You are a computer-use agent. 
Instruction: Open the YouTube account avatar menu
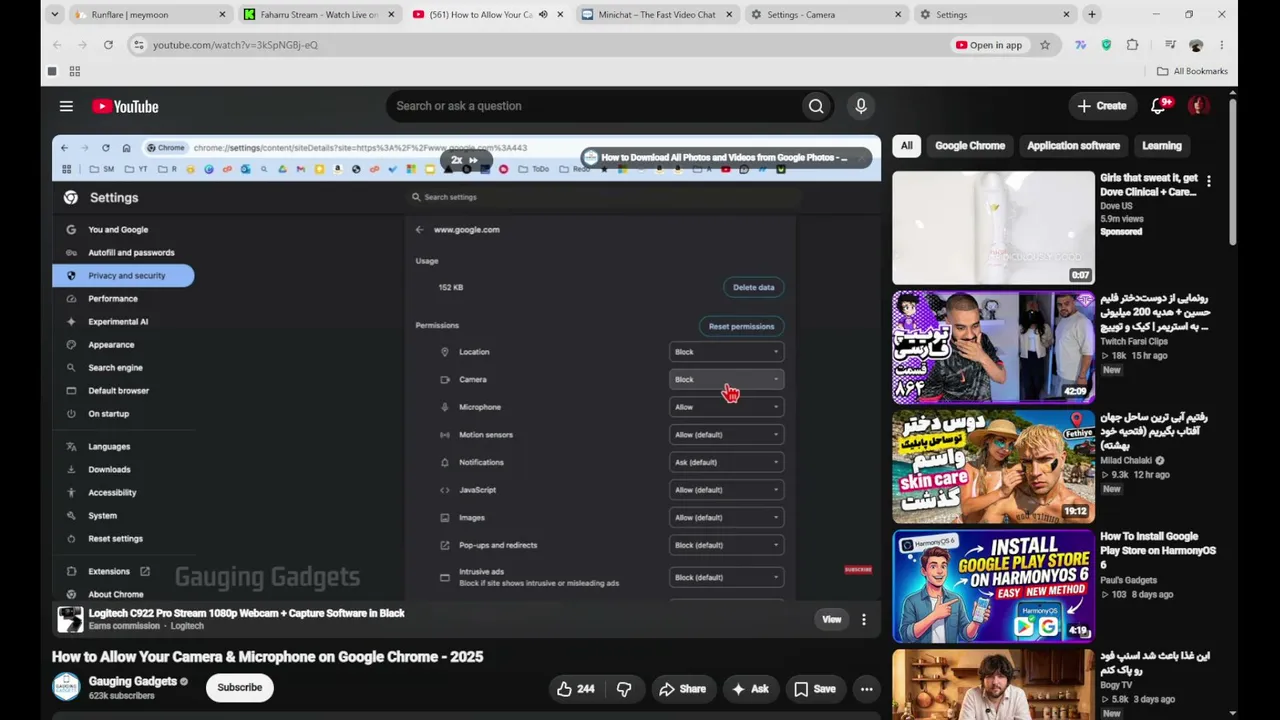point(1199,106)
